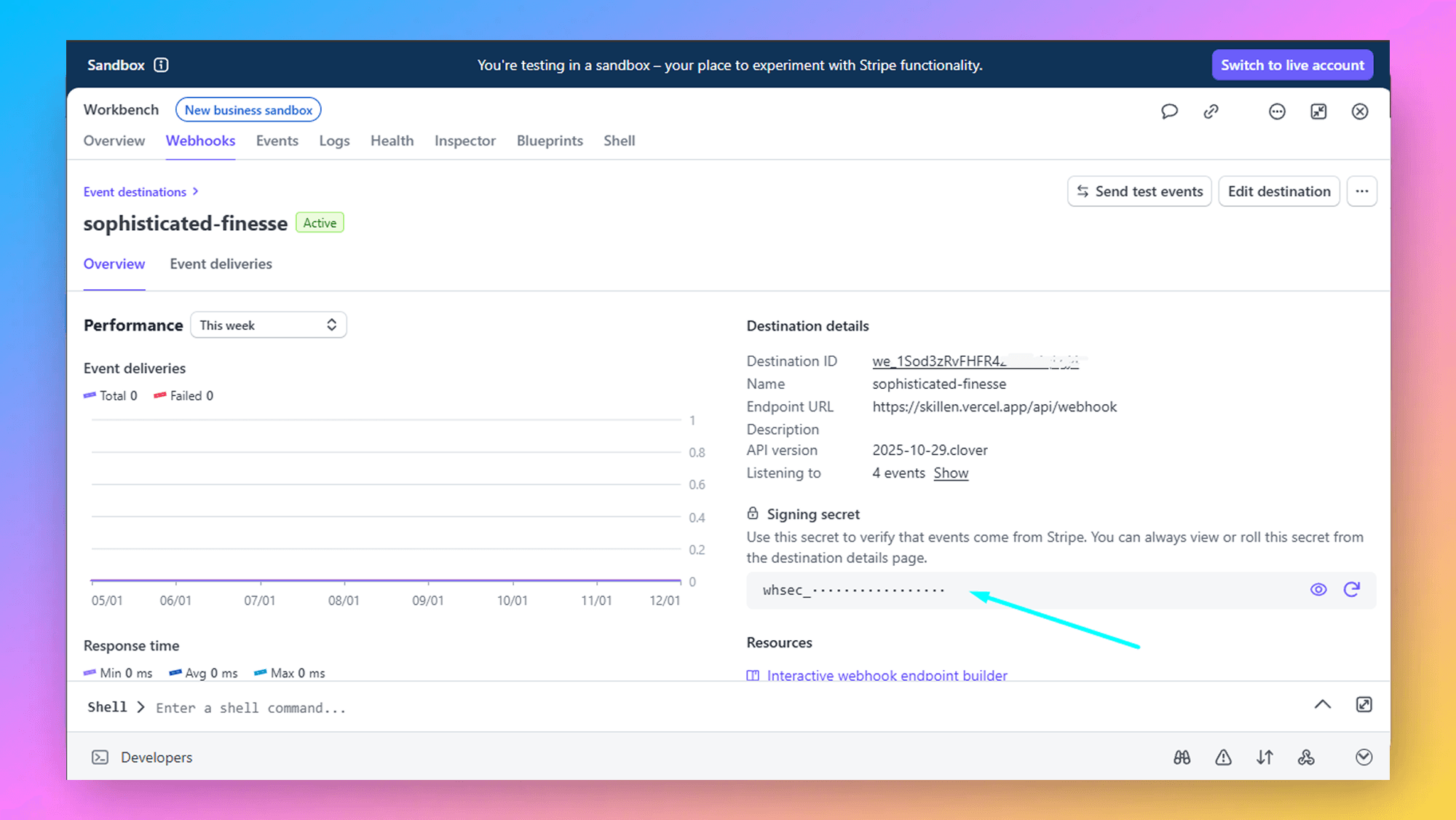1456x820 pixels.
Task: Click the copy link icon
Action: (x=1211, y=111)
